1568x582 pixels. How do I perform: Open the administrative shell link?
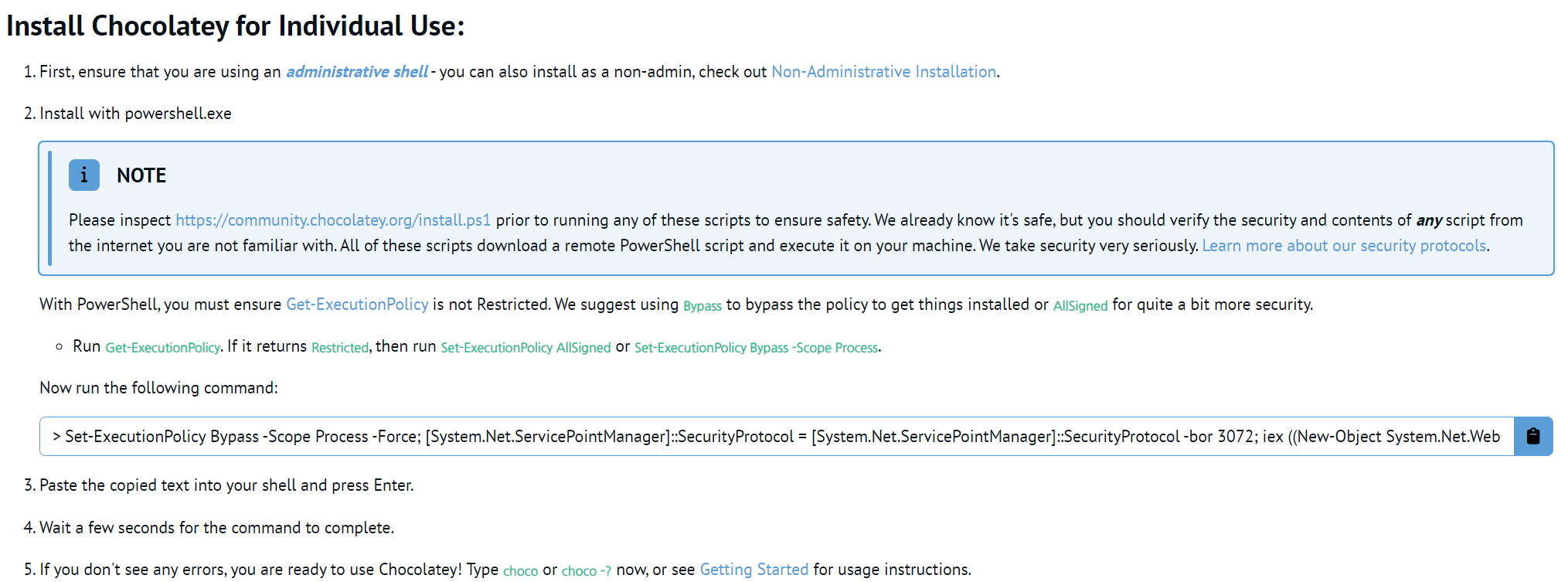pyautogui.click(x=356, y=72)
